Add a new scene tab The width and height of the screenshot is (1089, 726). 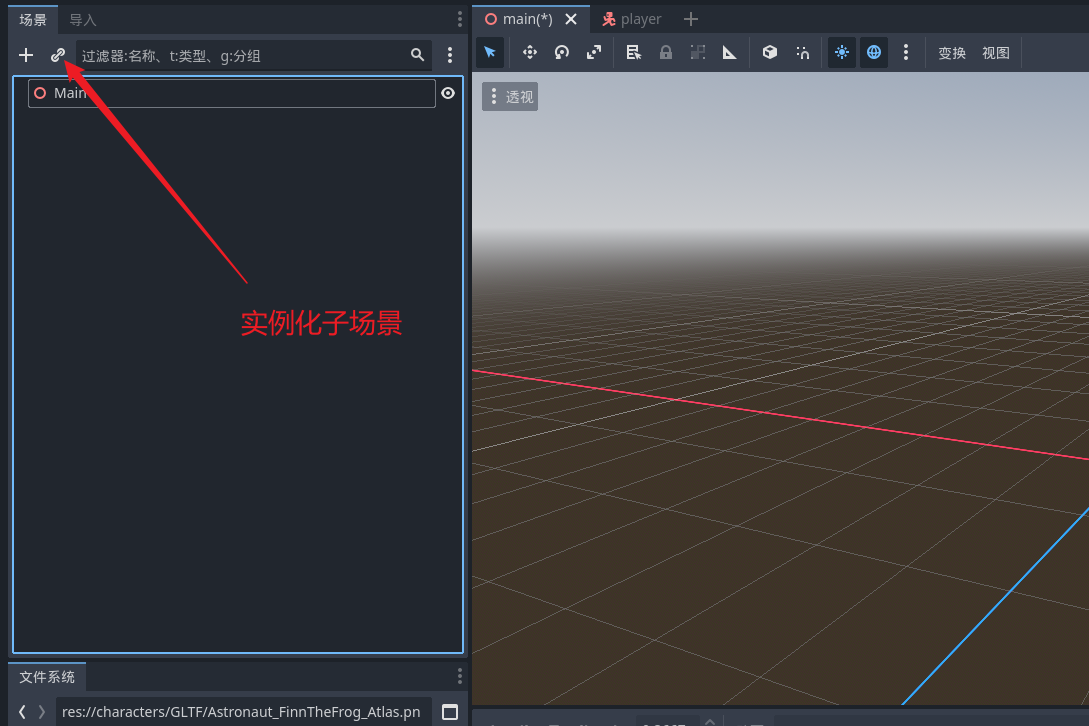pos(690,19)
